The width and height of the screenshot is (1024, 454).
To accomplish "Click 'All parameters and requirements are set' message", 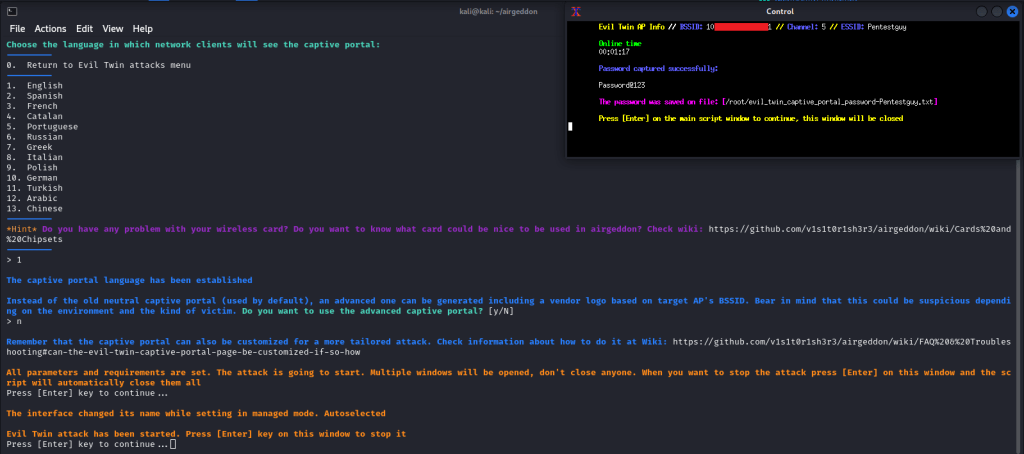I will [x=509, y=378].
